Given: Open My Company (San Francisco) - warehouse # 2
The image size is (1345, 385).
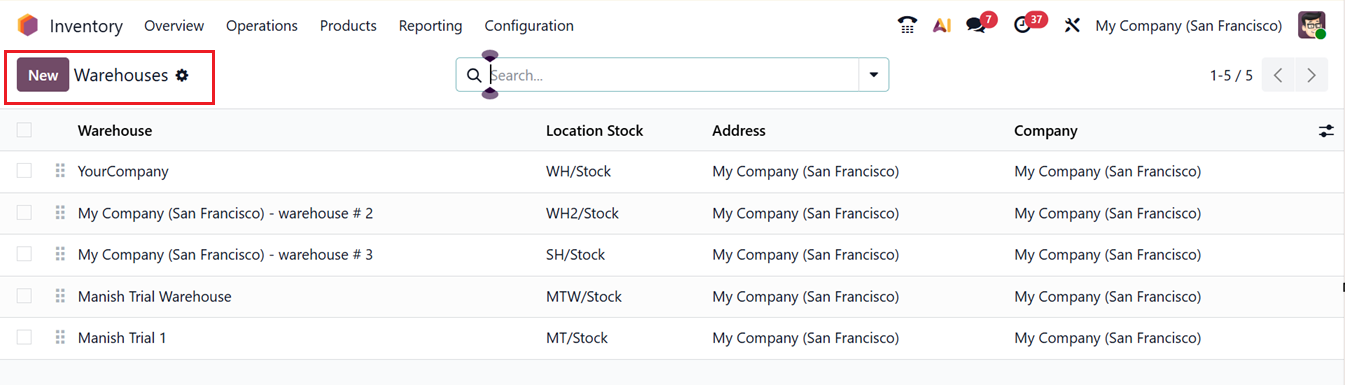Looking at the screenshot, I should (x=225, y=213).
